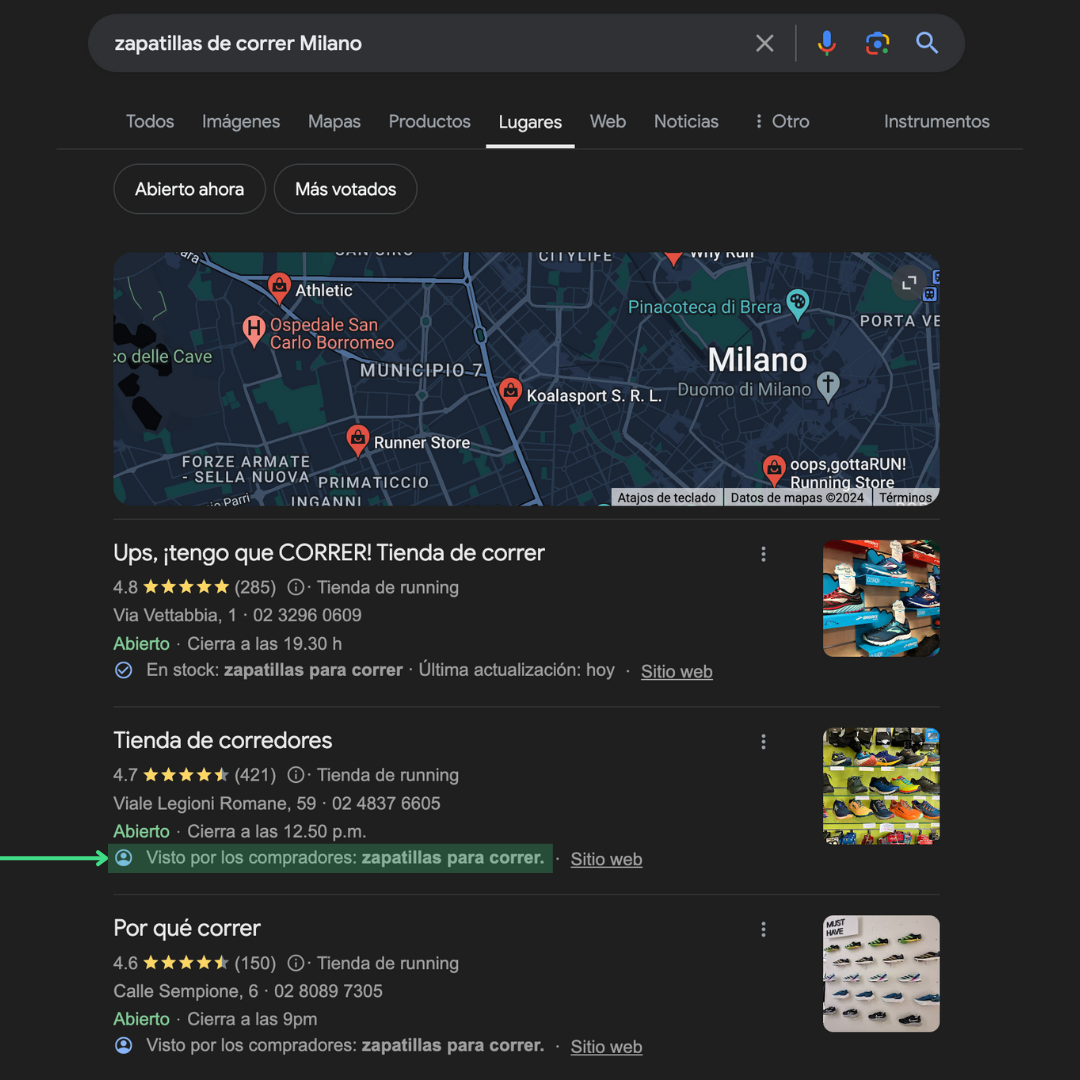Click the Runner Store map pin
This screenshot has height=1080, width=1080.
357,439
